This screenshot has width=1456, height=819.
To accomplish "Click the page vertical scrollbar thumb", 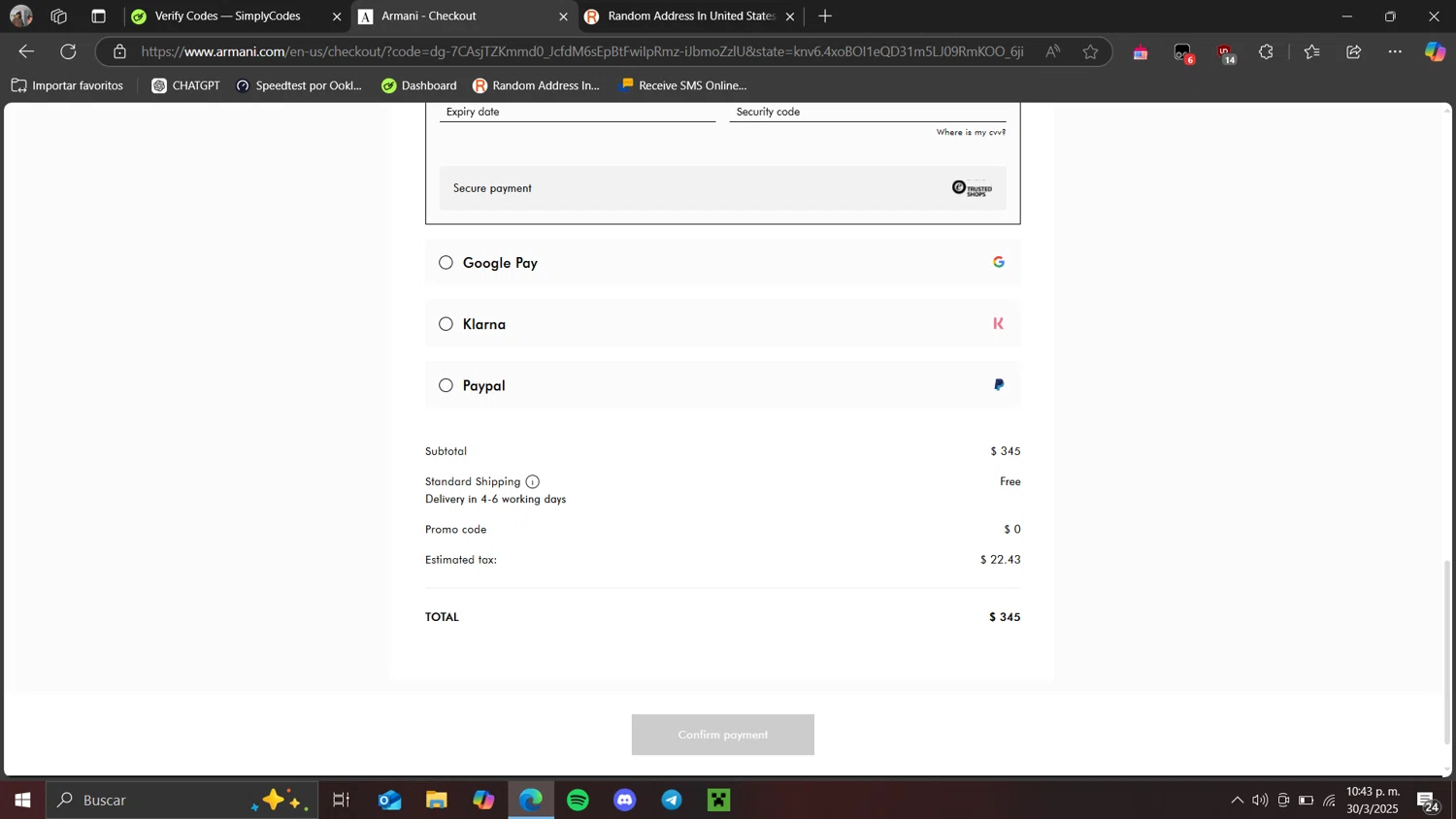I will point(1447,652).
